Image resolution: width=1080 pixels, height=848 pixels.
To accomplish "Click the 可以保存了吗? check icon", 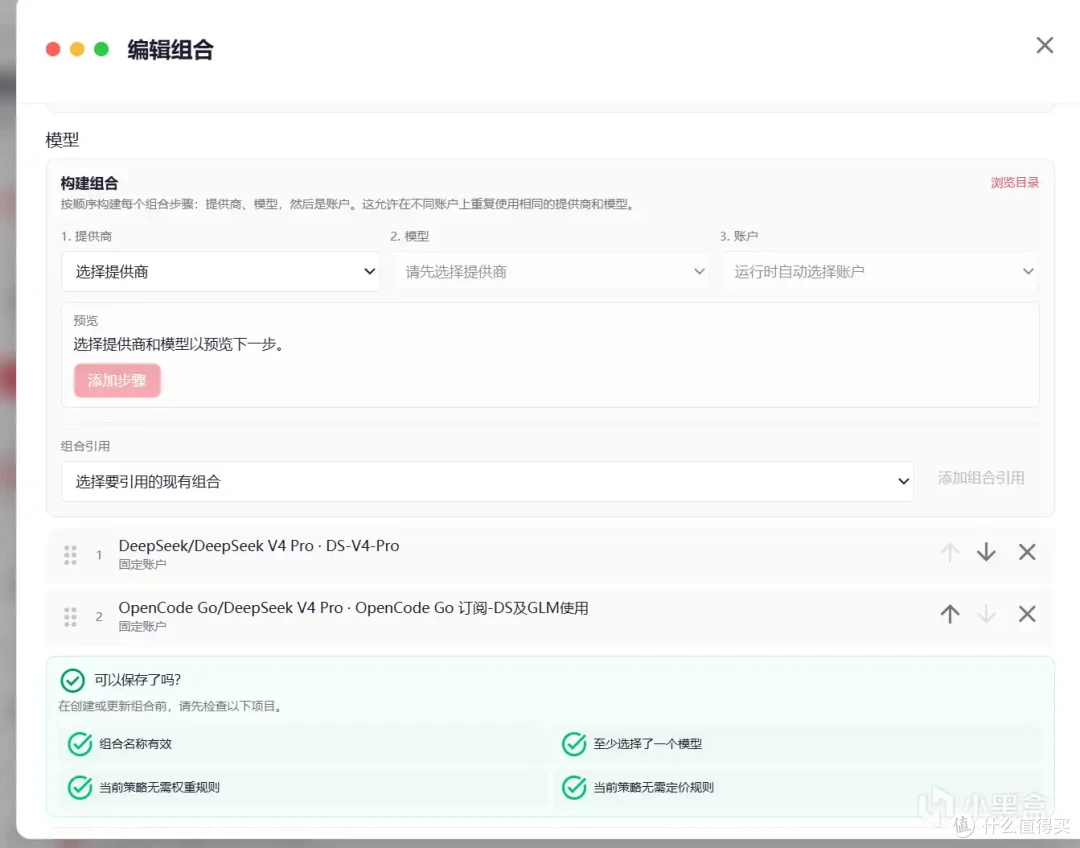I will 72,681.
